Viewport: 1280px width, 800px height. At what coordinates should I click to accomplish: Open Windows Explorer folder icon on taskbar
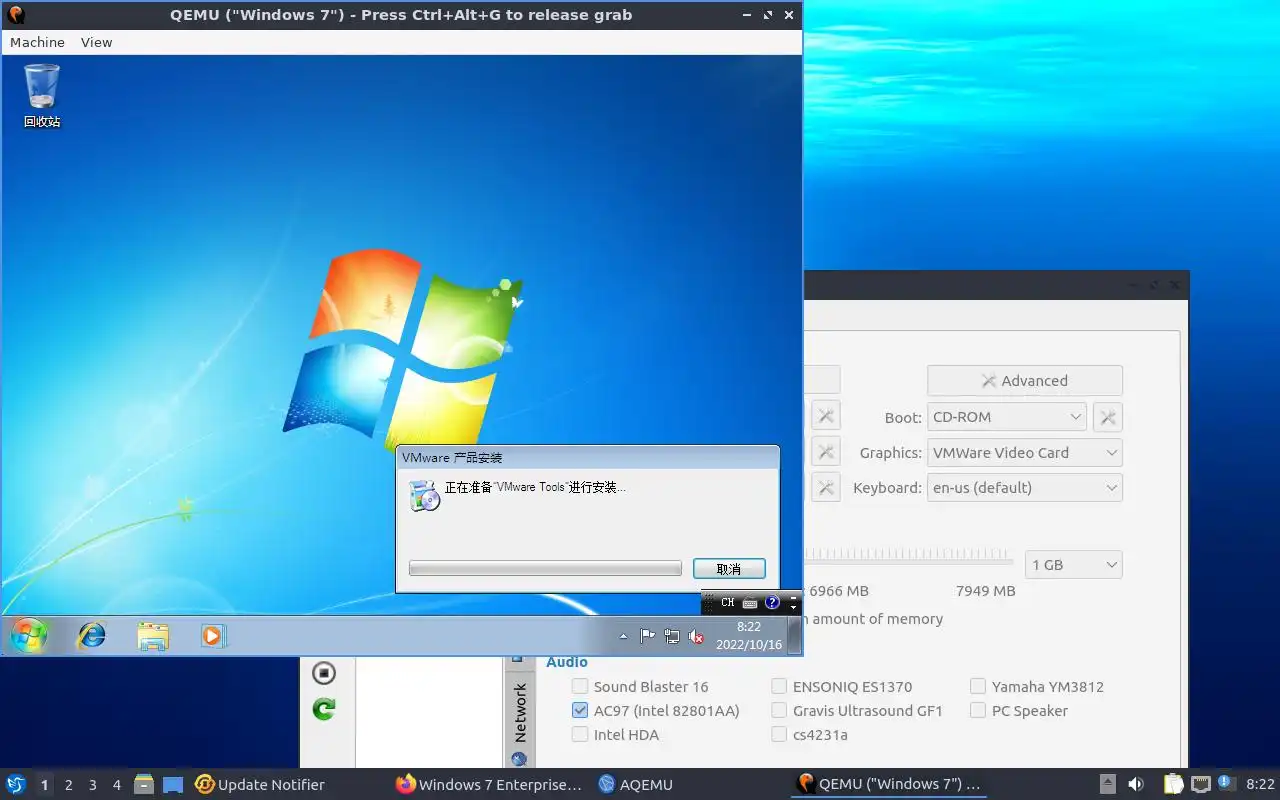153,636
